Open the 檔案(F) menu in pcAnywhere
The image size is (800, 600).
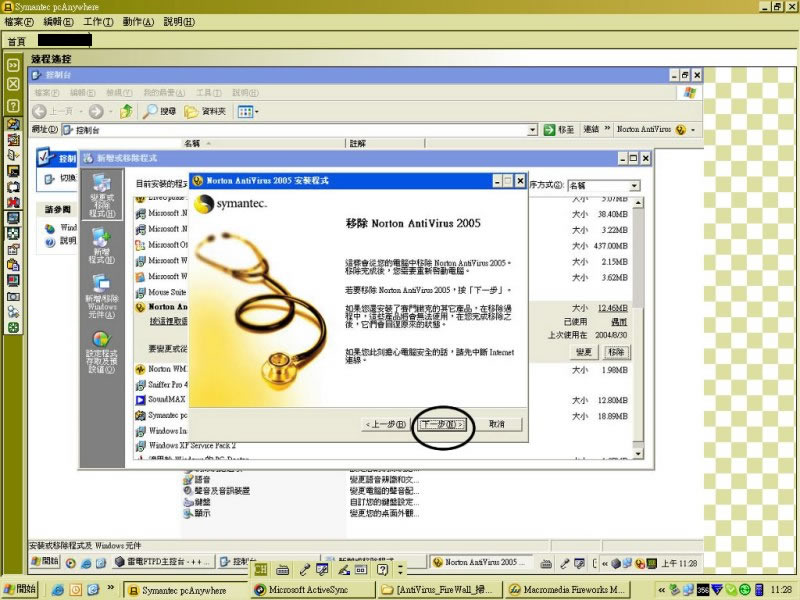click(19, 22)
